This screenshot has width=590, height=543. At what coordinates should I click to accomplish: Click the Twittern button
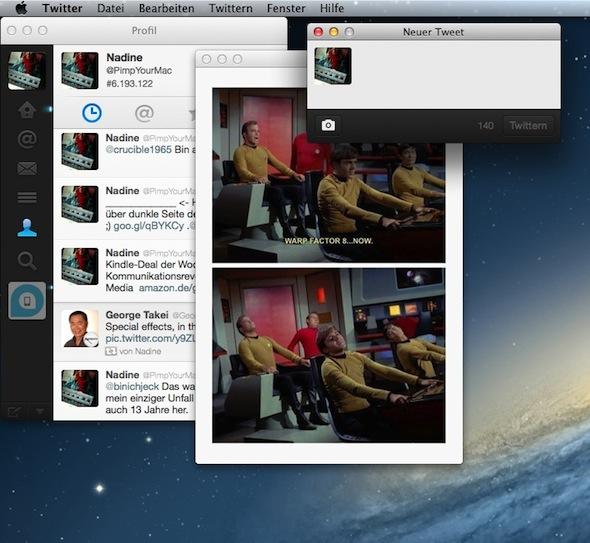tap(528, 125)
